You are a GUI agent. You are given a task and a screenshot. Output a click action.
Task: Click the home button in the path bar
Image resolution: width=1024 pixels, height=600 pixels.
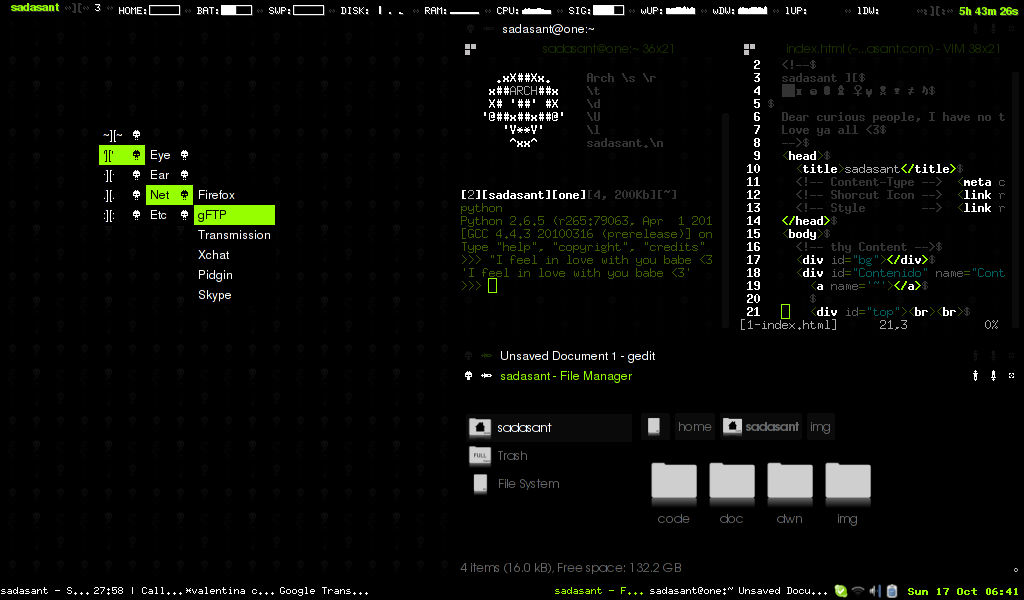(694, 426)
